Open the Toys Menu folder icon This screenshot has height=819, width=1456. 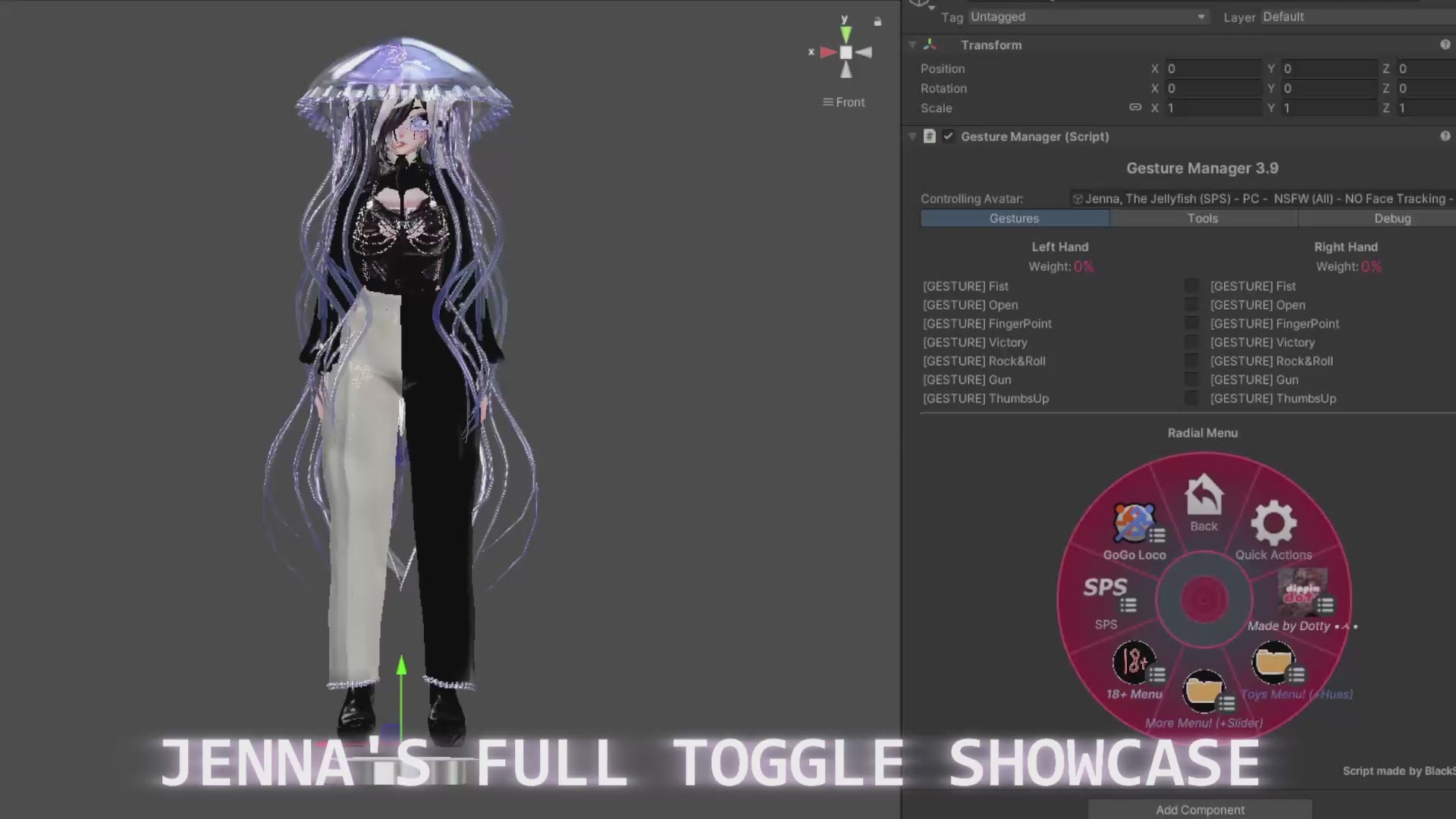coord(1273,663)
